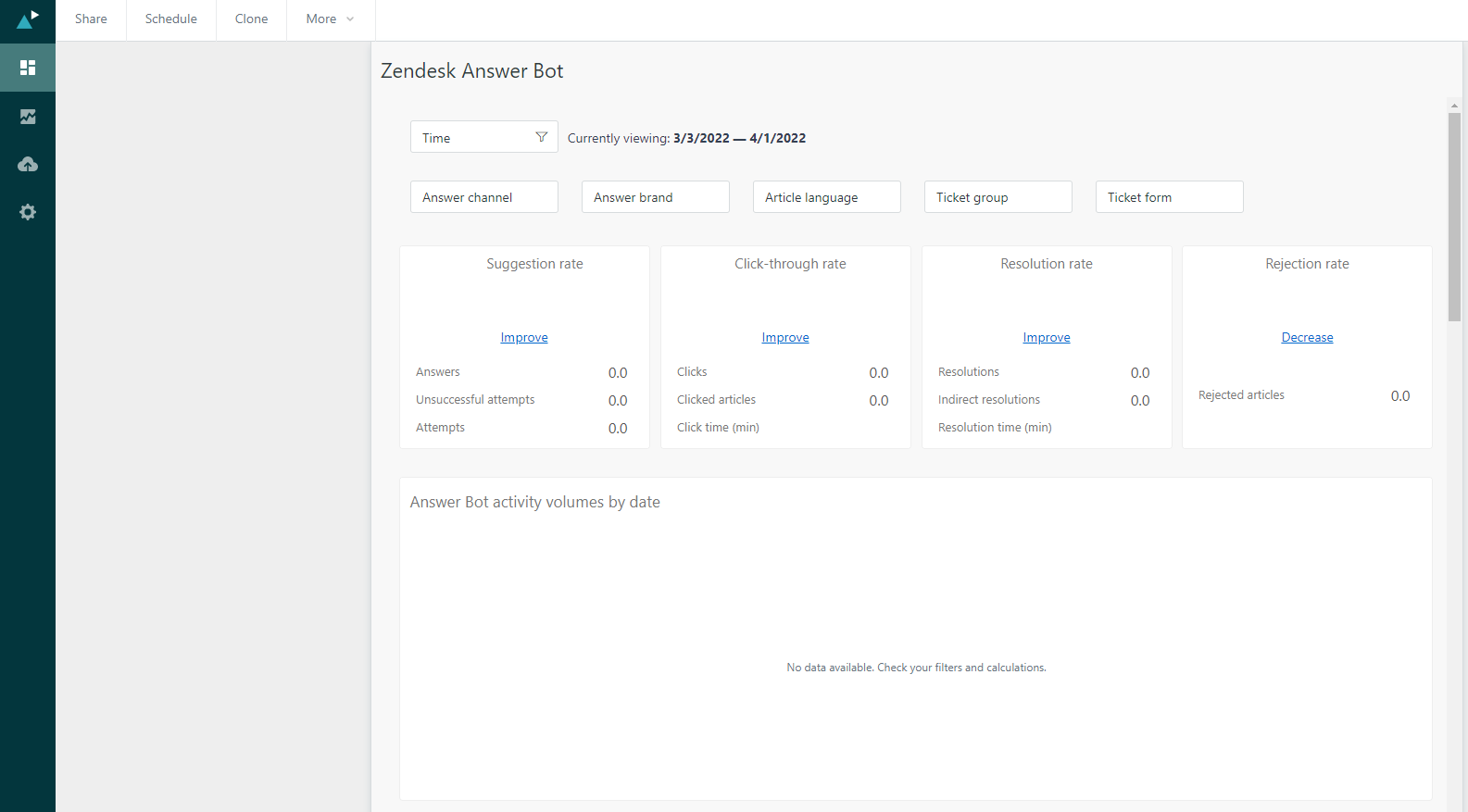Click the Clone menu item
1468x812 pixels.
(252, 19)
